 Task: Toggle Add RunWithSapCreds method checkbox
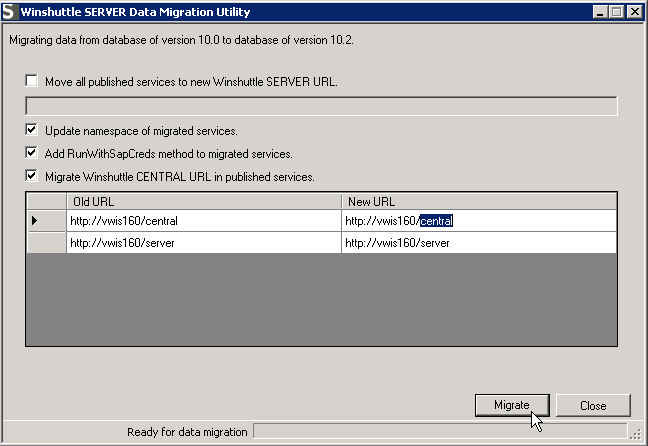pos(31,153)
